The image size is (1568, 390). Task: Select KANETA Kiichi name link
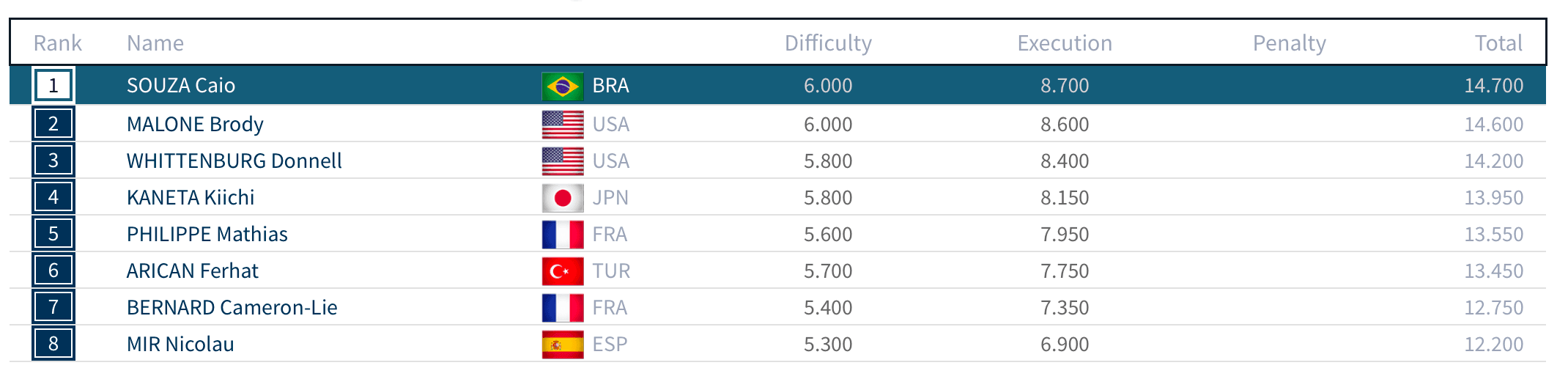tap(191, 198)
